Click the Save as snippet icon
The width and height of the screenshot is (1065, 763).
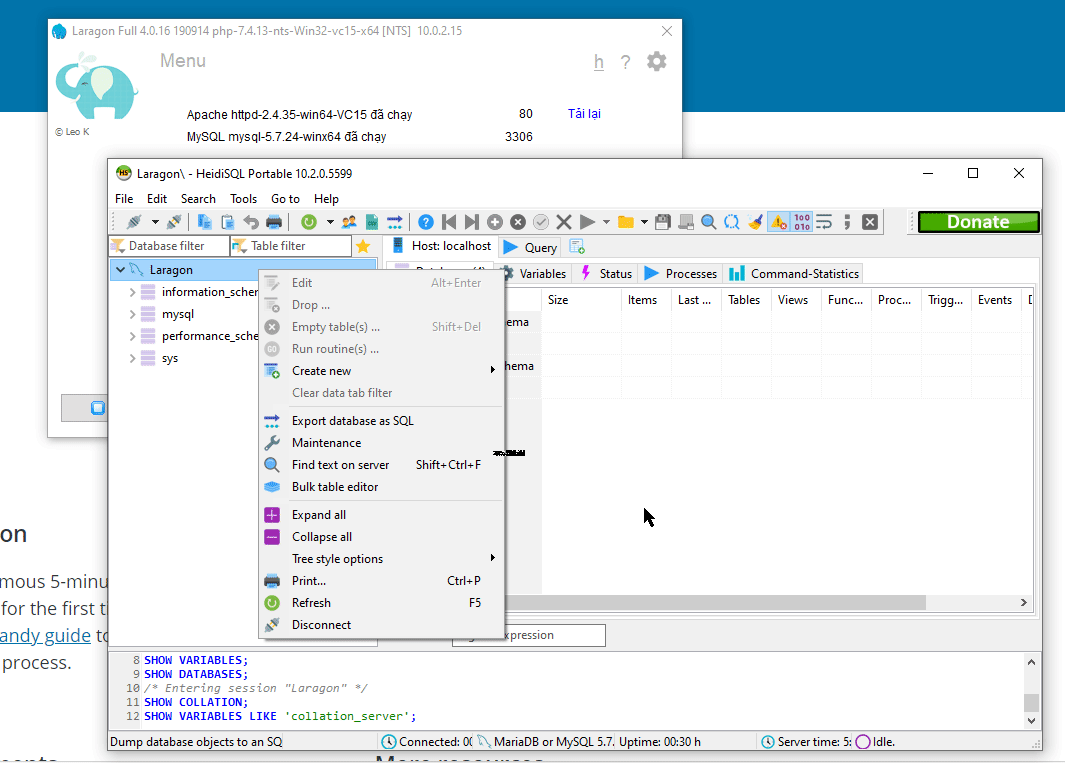coord(686,221)
